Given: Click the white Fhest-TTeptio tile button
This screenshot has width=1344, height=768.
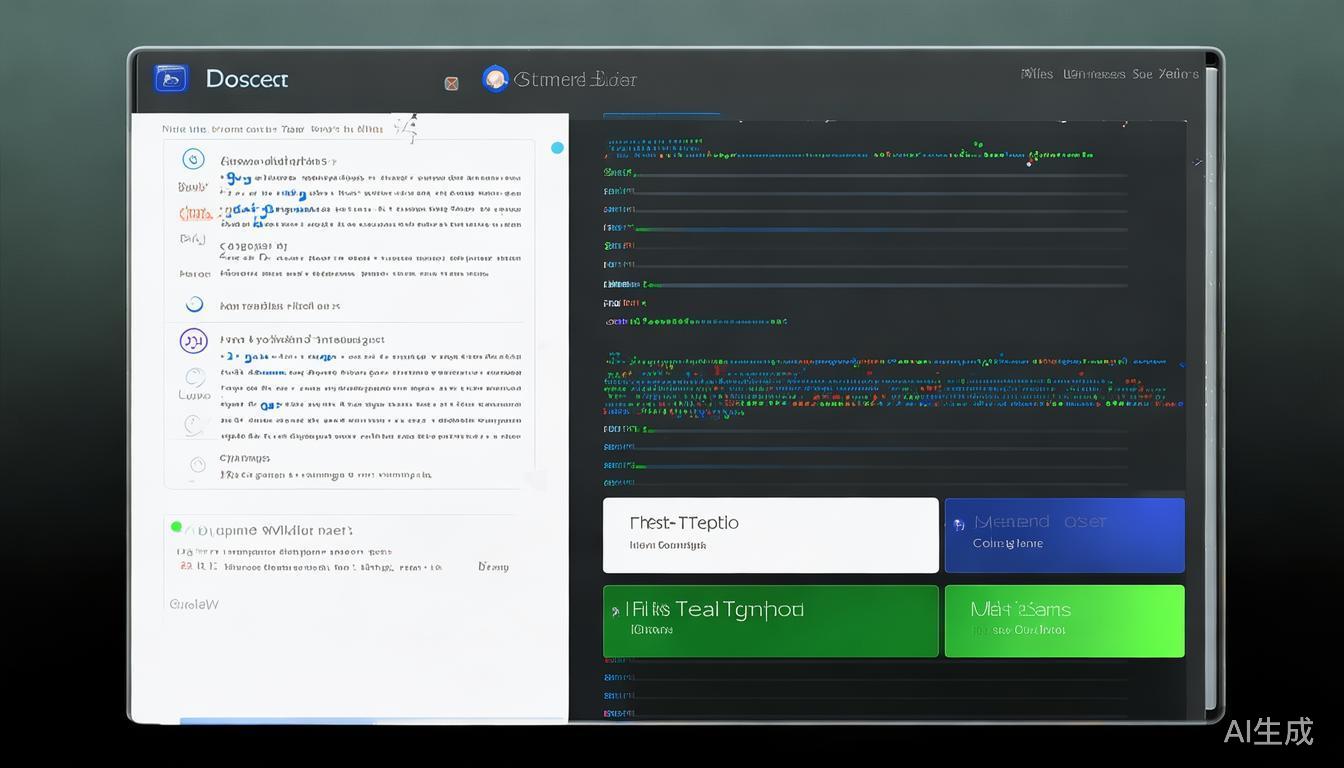Looking at the screenshot, I should [x=770, y=535].
